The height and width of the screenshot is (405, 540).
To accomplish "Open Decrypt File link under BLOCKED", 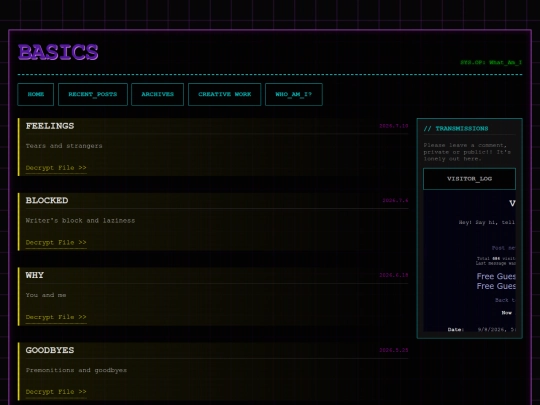I will [x=56, y=242].
